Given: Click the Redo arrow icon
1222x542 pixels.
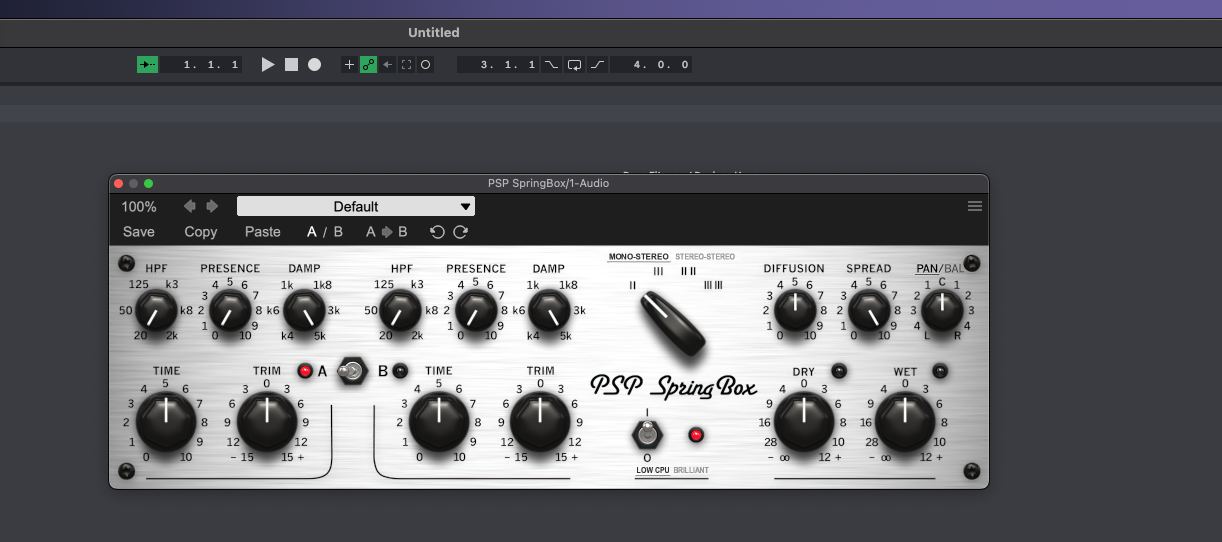Looking at the screenshot, I should coord(460,231).
